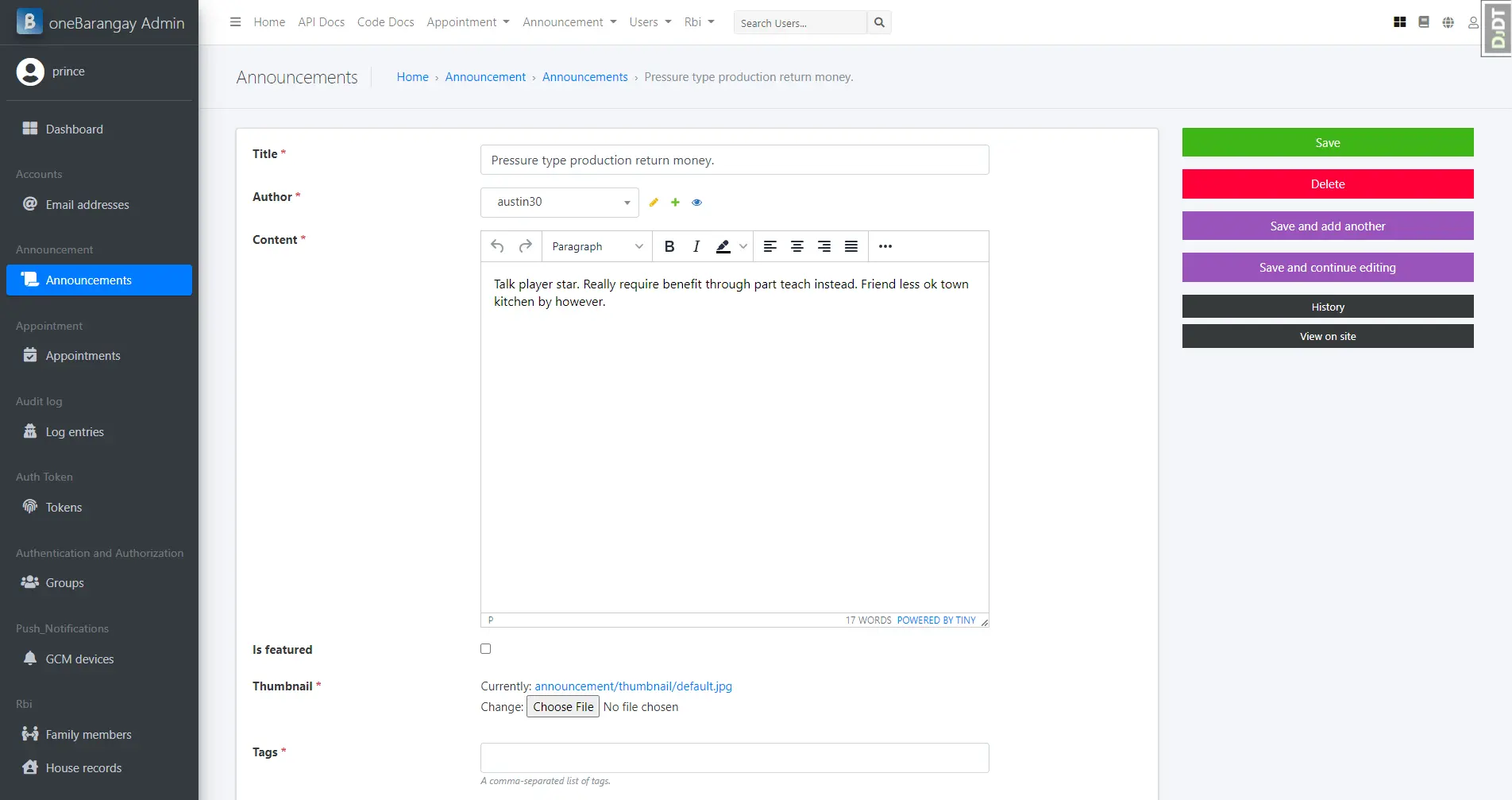
Task: Edit selected author with pencil icon
Action: point(654,203)
